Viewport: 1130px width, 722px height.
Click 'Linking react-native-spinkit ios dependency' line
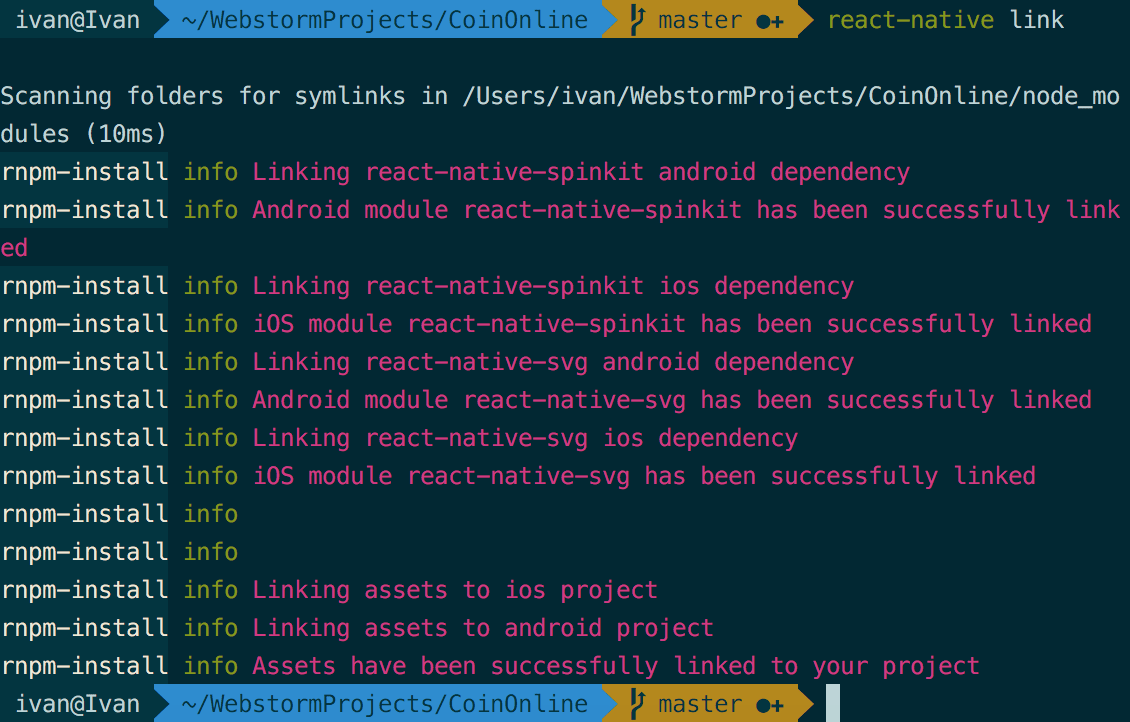[x=553, y=286]
